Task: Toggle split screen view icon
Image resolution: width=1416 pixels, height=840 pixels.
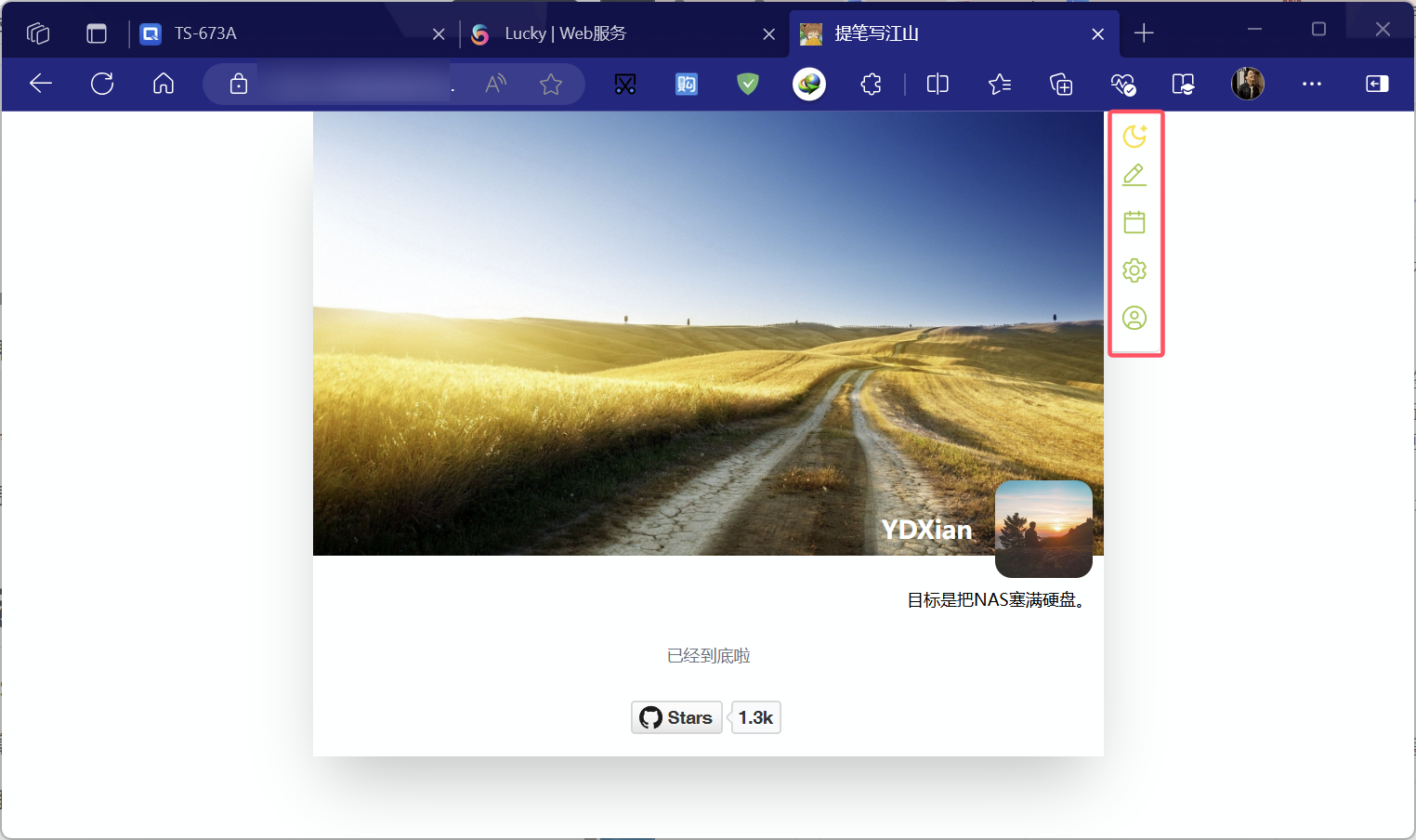Action: (x=937, y=85)
